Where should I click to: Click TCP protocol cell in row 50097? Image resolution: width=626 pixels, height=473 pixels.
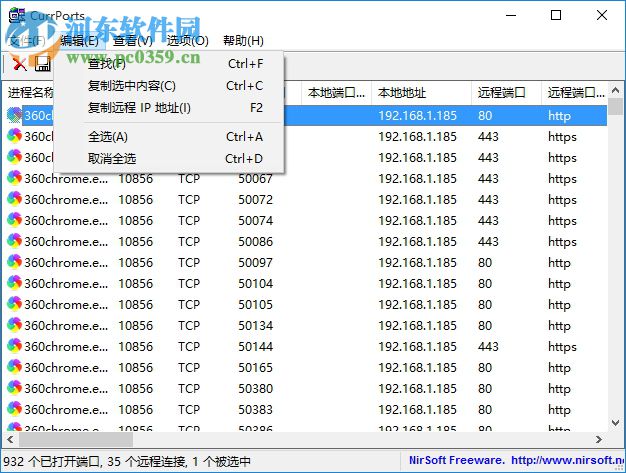tap(189, 263)
